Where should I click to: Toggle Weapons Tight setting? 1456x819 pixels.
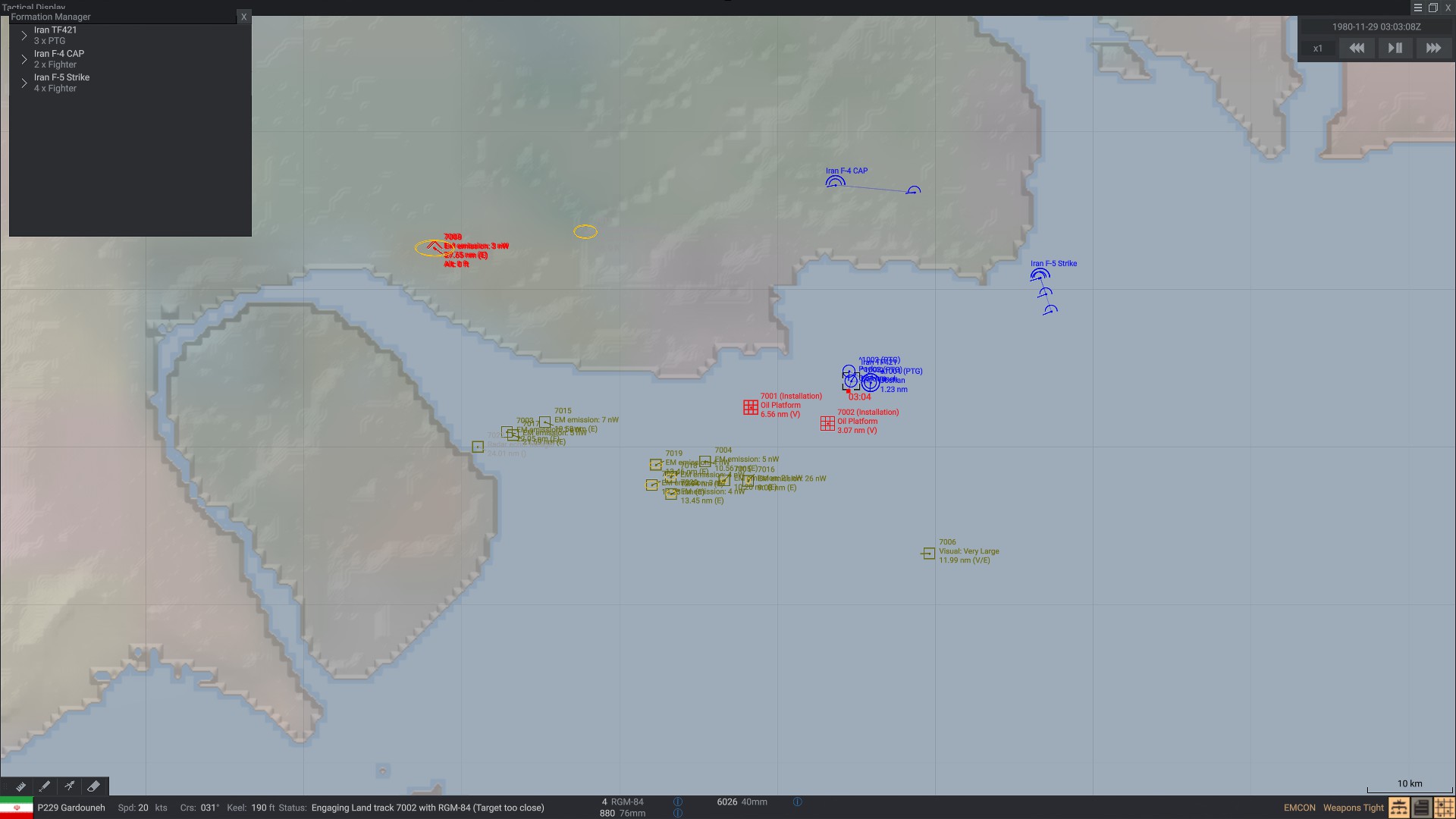[1353, 808]
